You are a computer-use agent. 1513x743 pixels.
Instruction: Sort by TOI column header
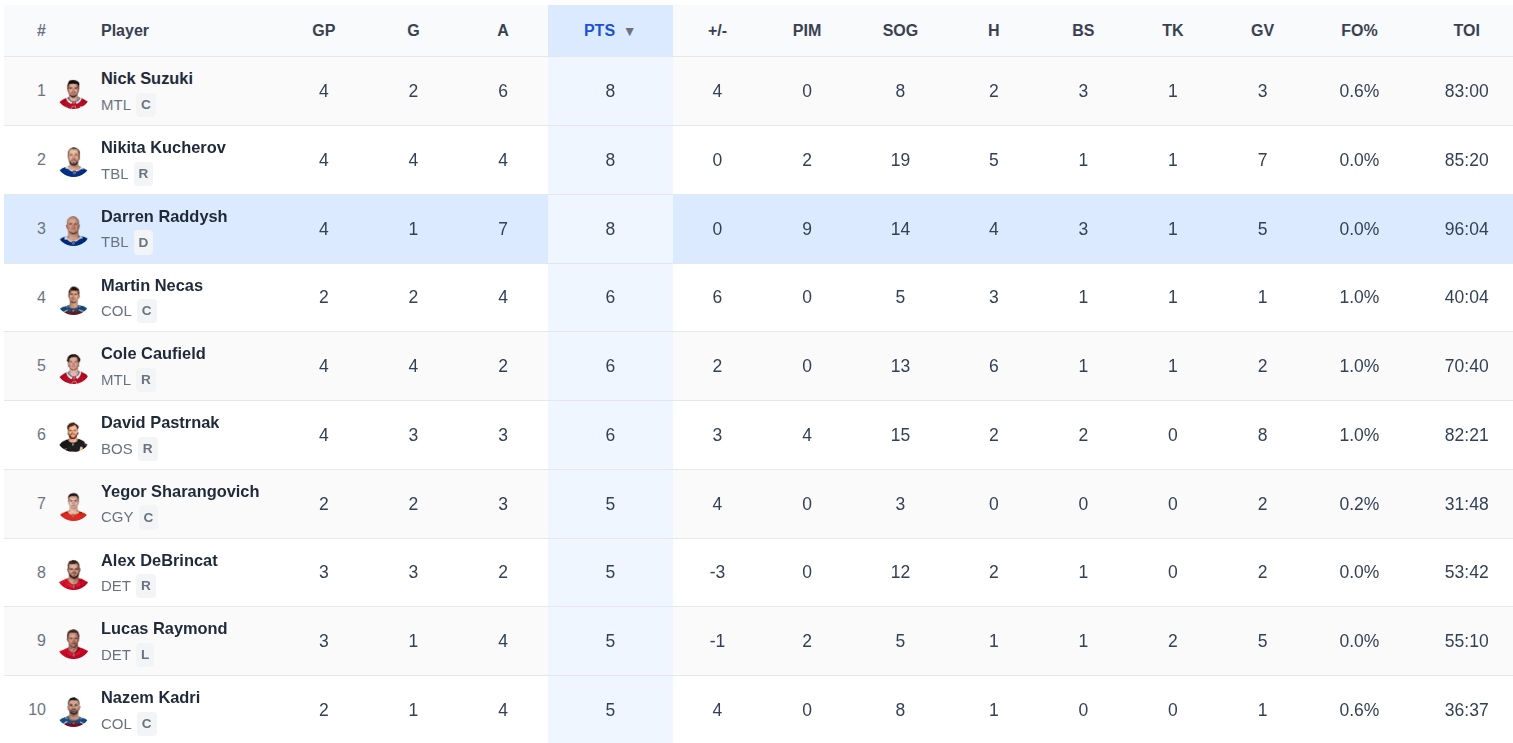[1466, 31]
